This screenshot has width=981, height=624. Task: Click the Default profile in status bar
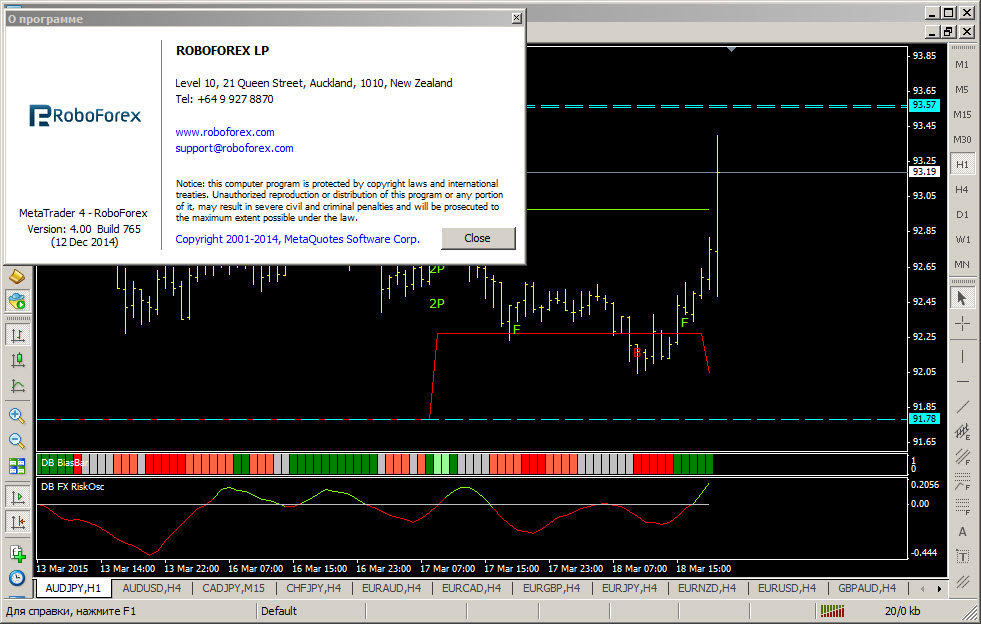coord(279,611)
